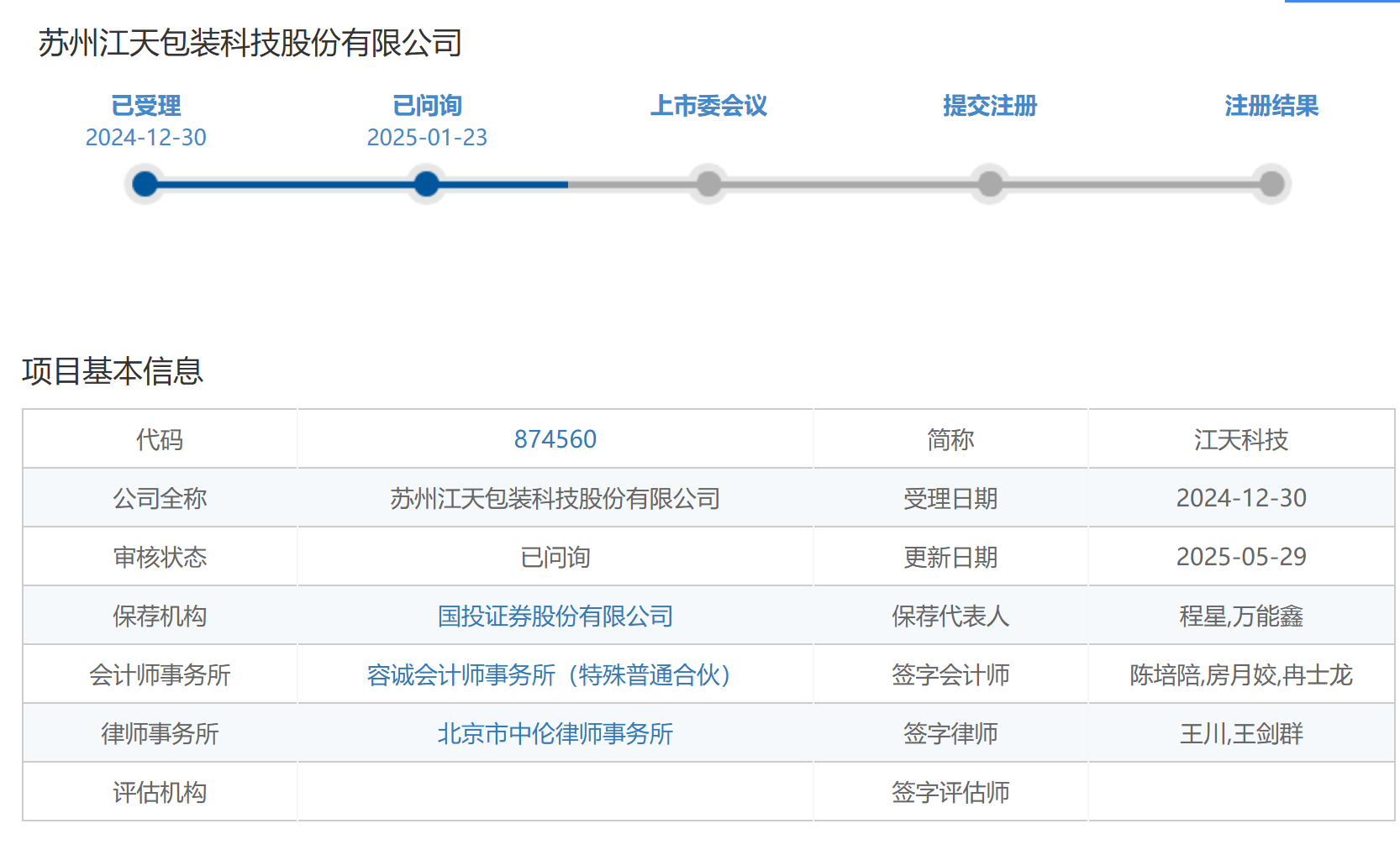Open 国投证券股份有限公司 sponsor link
1400x855 pixels.
pyautogui.click(x=555, y=616)
